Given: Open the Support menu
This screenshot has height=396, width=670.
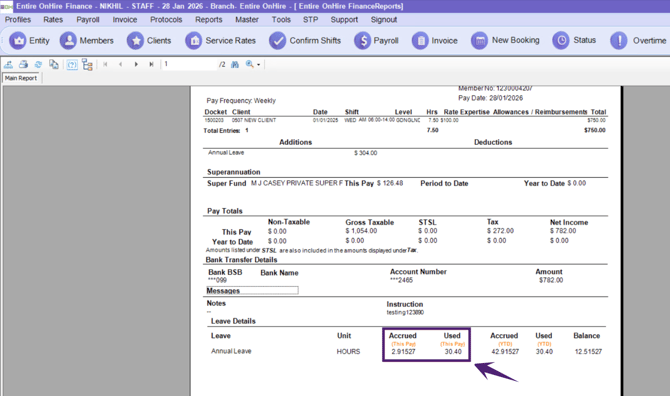Looking at the screenshot, I should point(344,20).
